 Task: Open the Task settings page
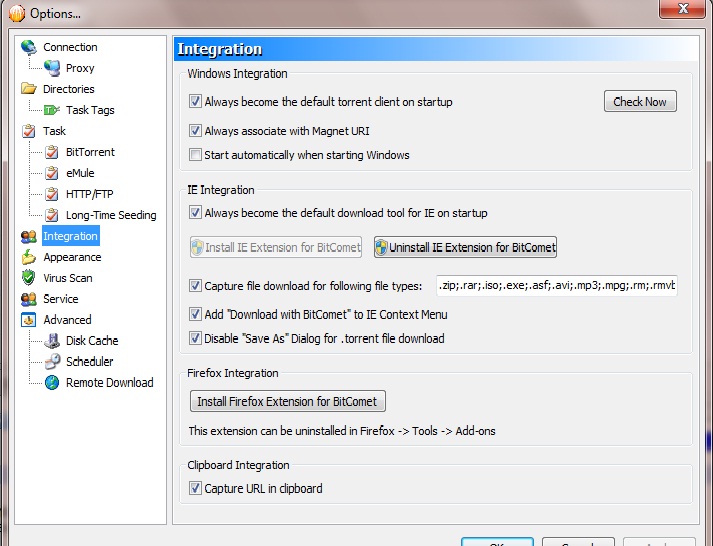55,131
